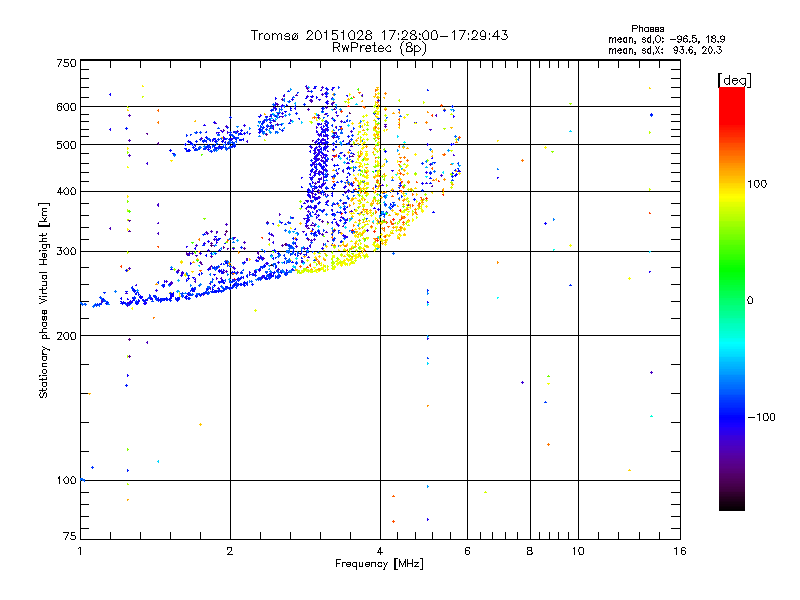Click the colorbar tick label "0"

click(750, 300)
